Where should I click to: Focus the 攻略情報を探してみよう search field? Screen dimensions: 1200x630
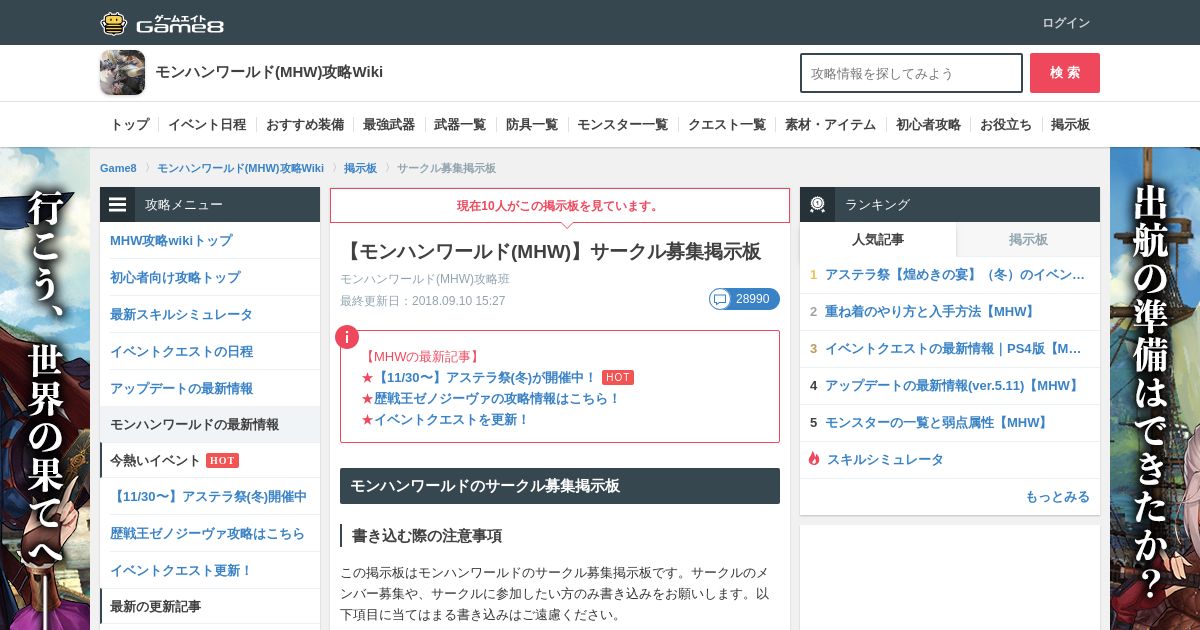click(x=911, y=73)
